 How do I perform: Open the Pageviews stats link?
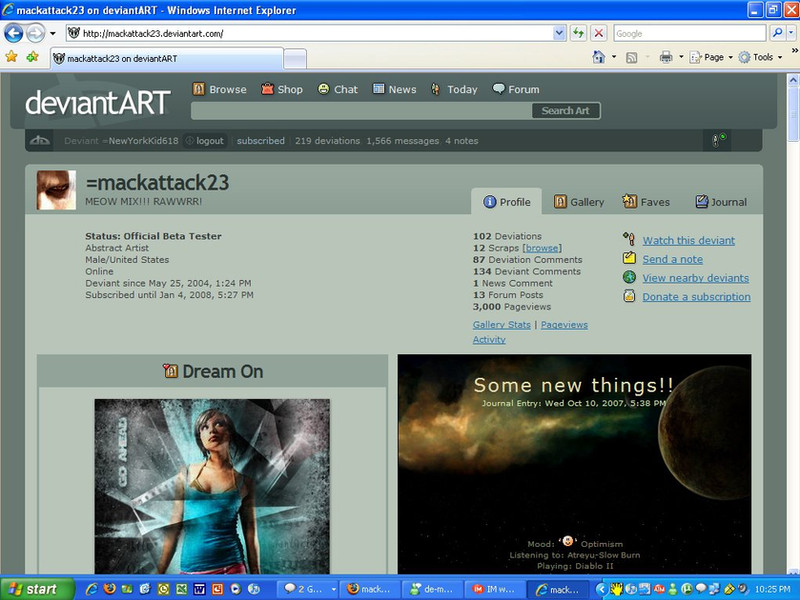[564, 324]
